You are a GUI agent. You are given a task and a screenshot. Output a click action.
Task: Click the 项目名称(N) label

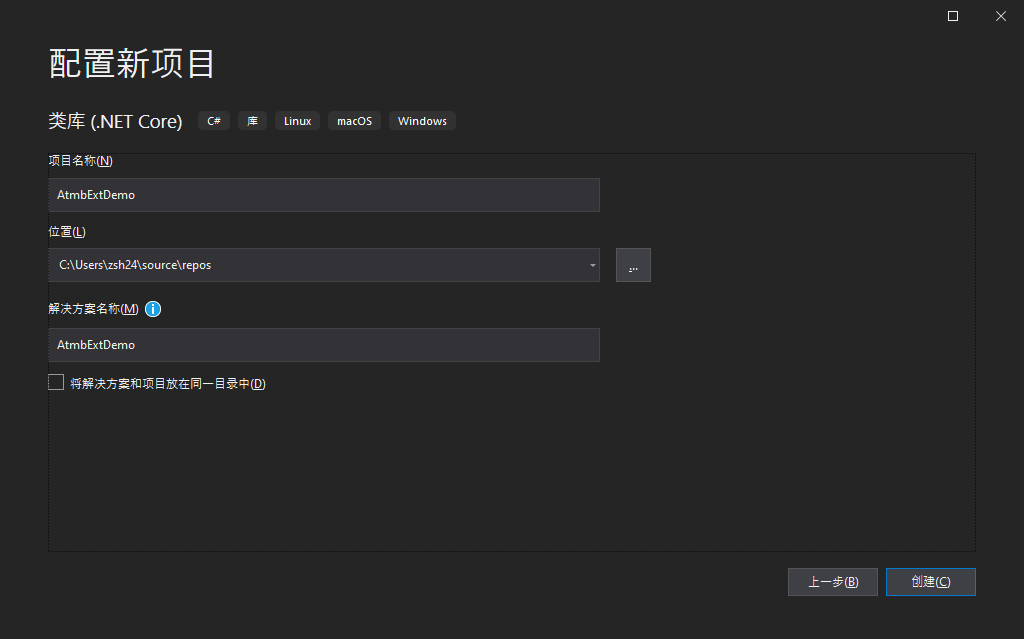(80, 161)
